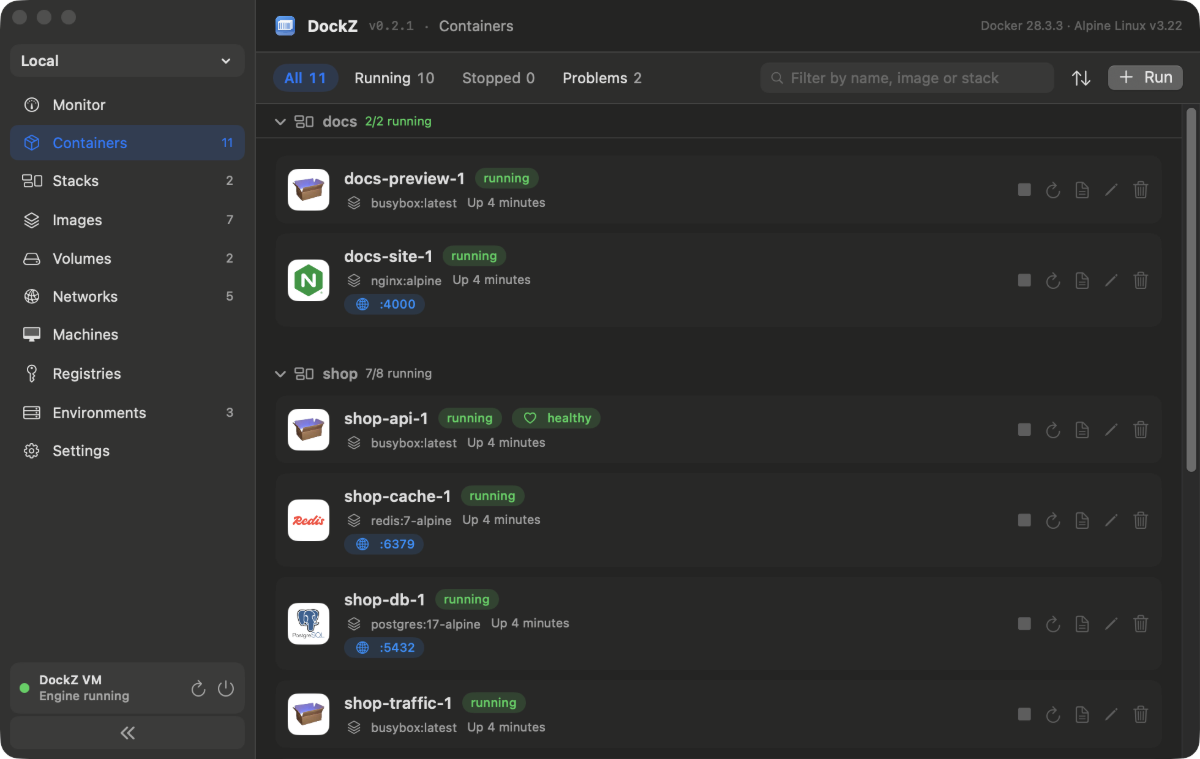This screenshot has height=759, width=1200.
Task: Restart the shop-db-1 container
Action: point(1052,623)
